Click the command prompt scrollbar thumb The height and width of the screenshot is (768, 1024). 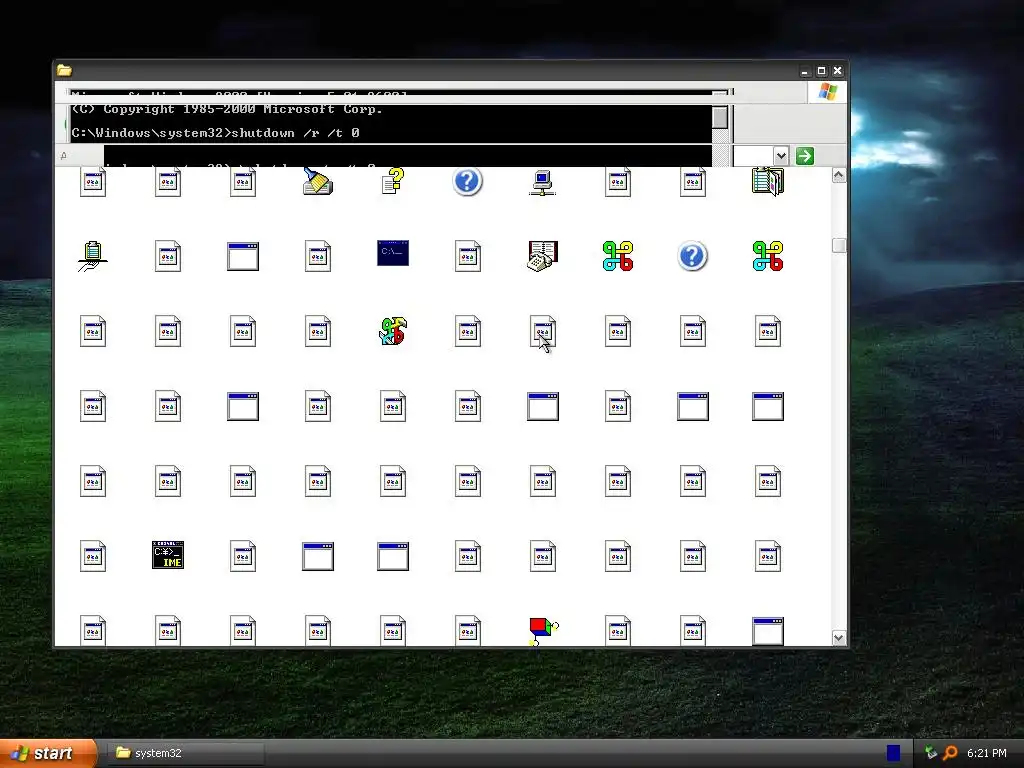pyautogui.click(x=720, y=118)
